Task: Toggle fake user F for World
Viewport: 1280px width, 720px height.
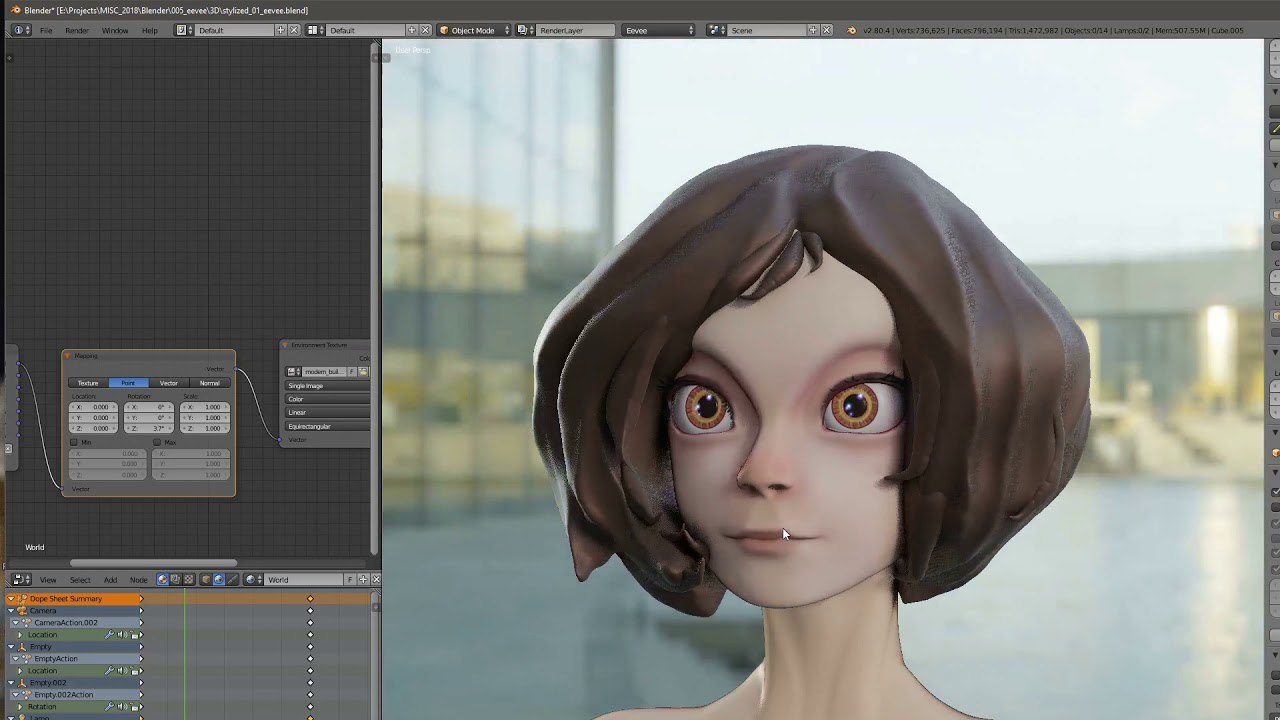Action: pos(350,580)
